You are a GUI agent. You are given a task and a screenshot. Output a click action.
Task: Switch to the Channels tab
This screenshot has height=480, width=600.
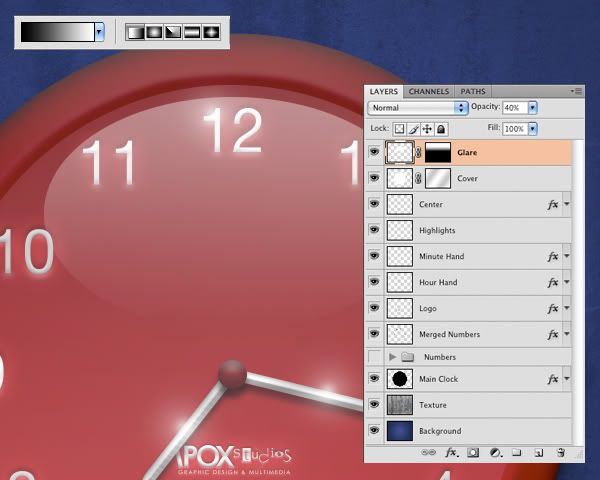coord(429,91)
